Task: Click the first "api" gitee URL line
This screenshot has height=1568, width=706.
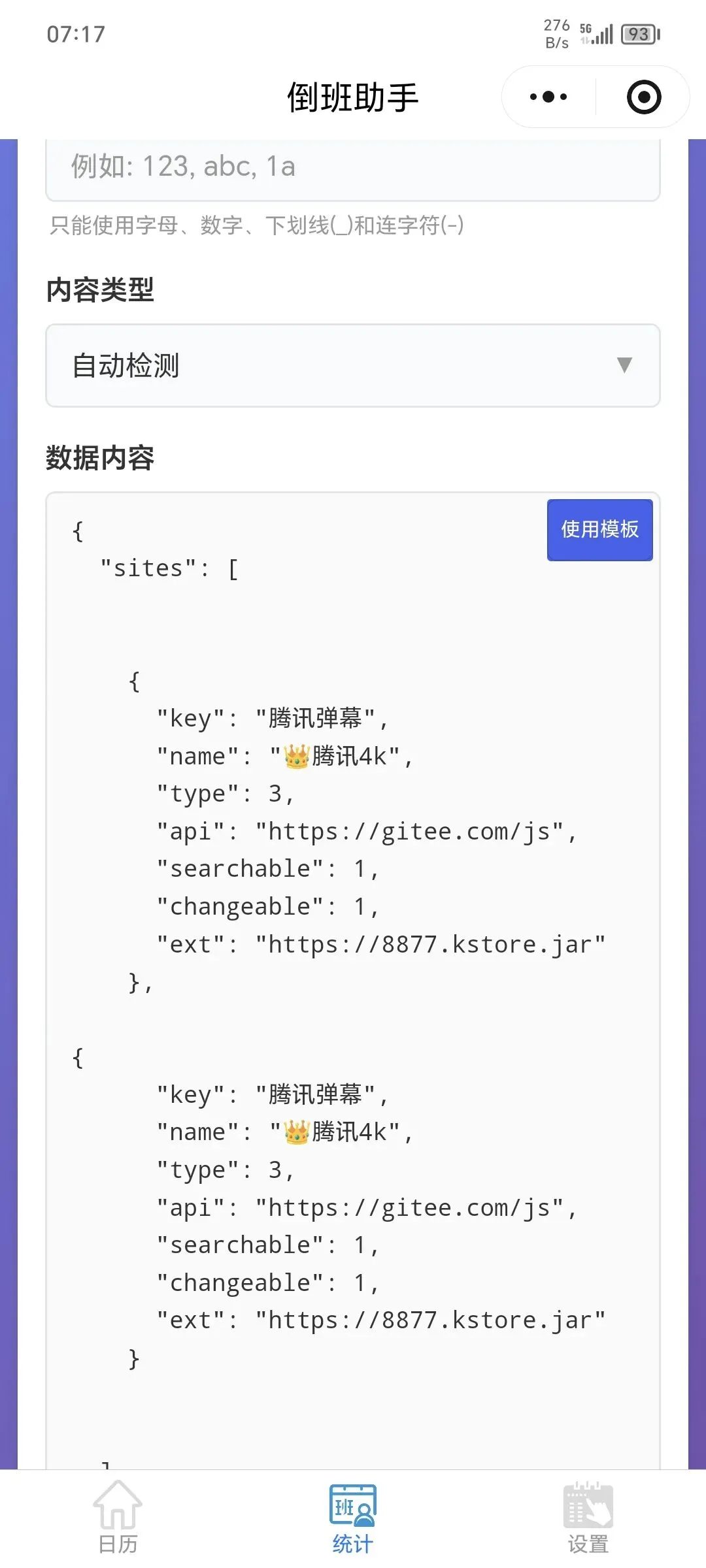Action: [367, 832]
